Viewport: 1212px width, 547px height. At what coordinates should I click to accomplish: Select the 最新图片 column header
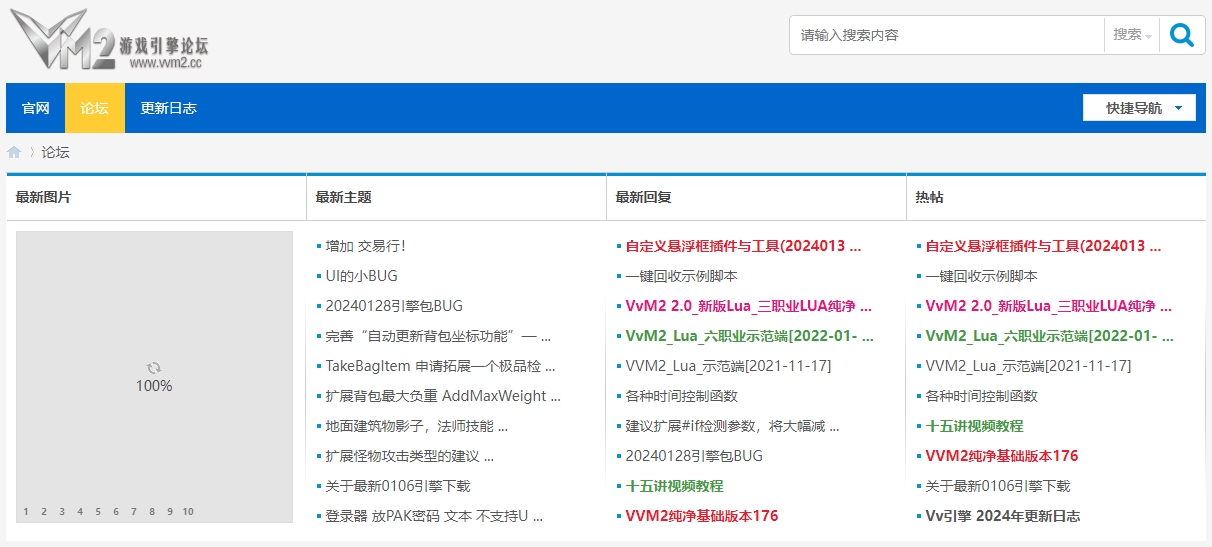44,198
